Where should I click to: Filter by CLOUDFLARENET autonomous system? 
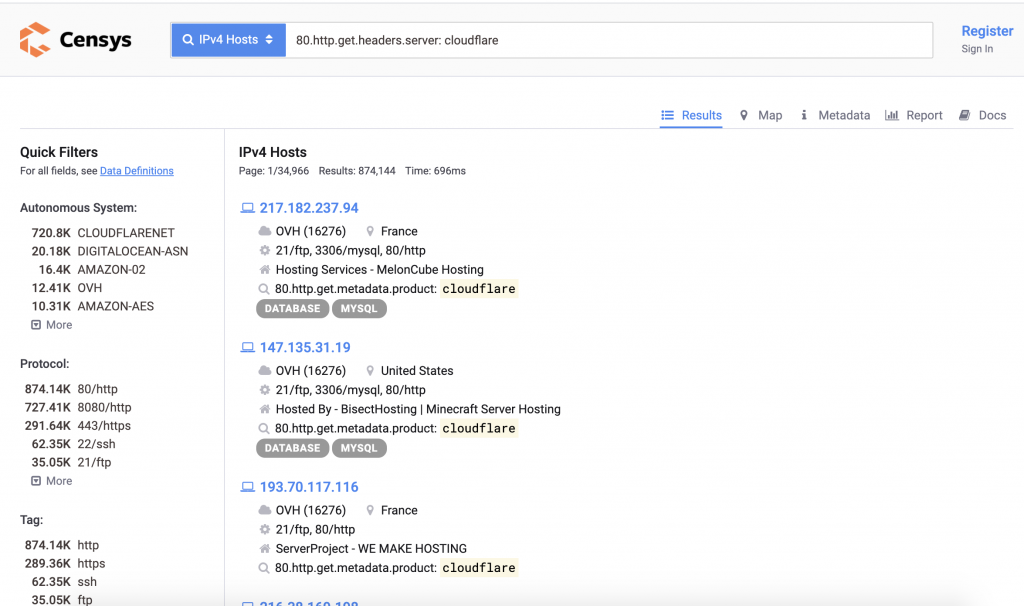pos(125,233)
